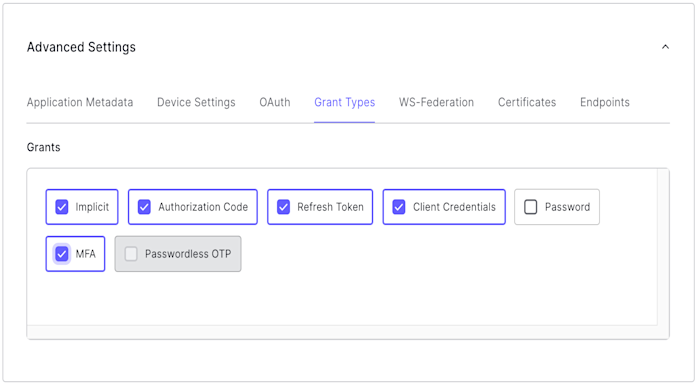Open the Device Settings tab
The height and width of the screenshot is (387, 698).
click(196, 102)
